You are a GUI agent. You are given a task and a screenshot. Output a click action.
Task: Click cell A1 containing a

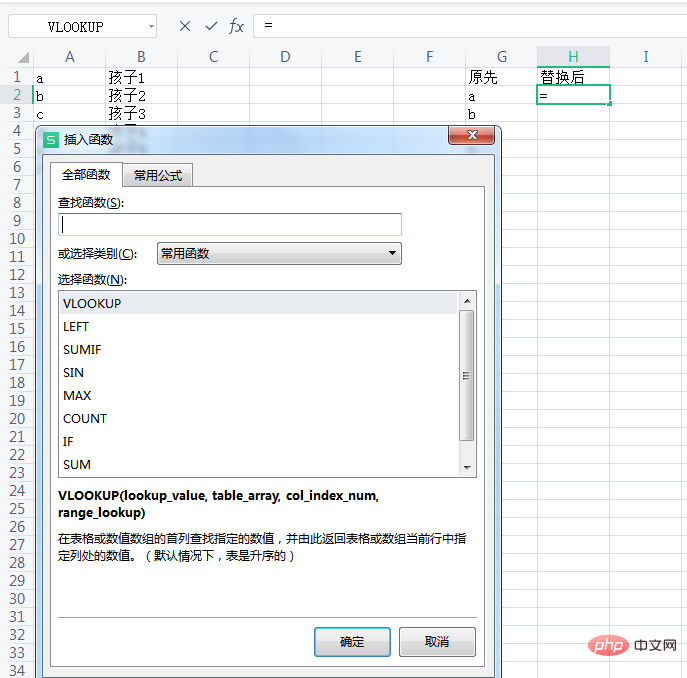click(70, 77)
